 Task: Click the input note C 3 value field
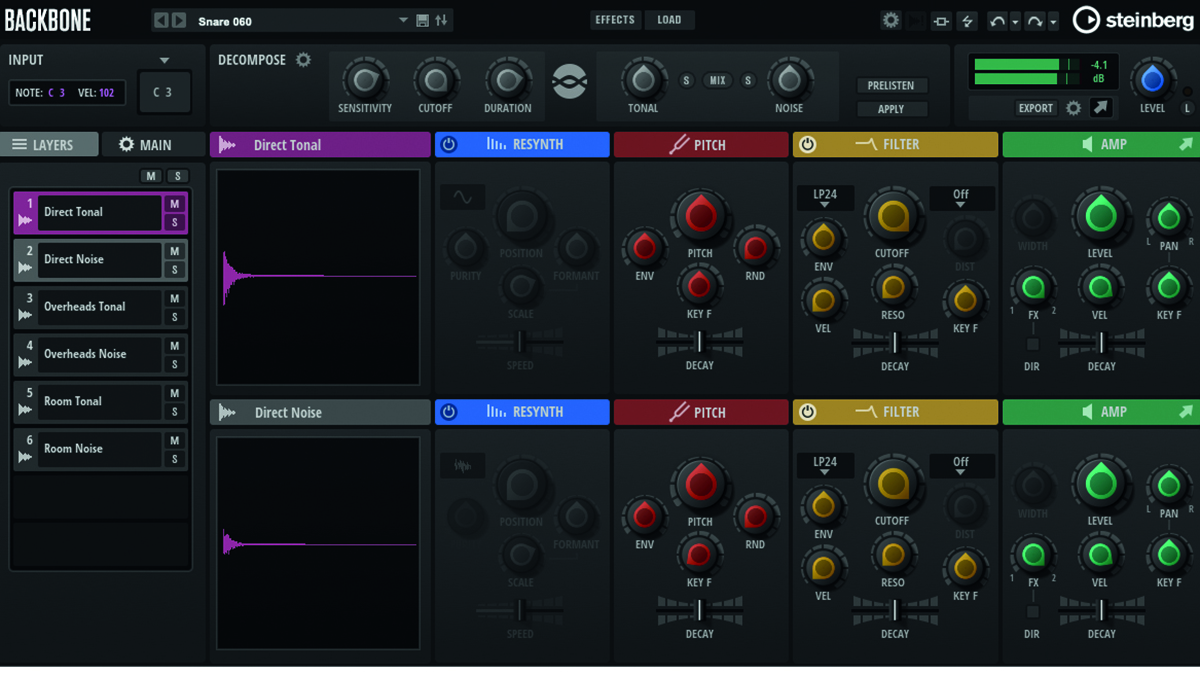(57, 93)
